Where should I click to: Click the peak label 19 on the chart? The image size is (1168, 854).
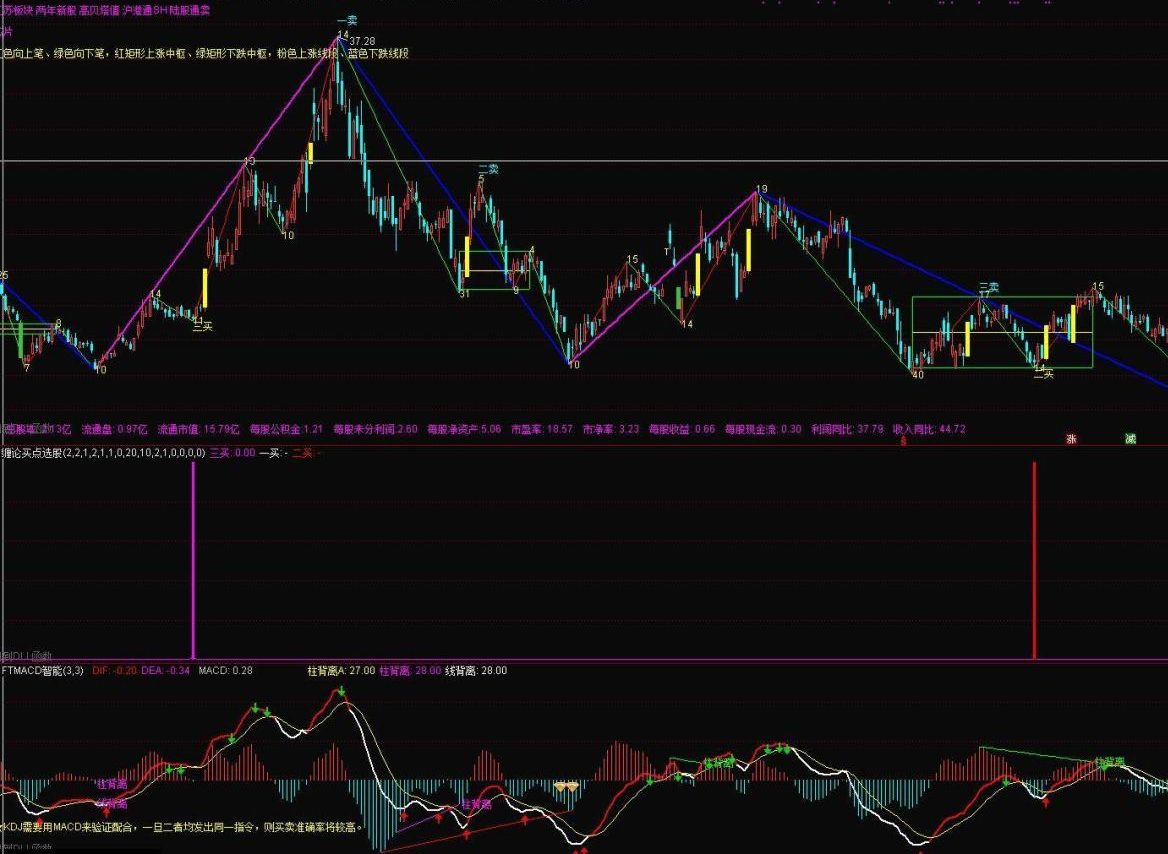(x=761, y=189)
